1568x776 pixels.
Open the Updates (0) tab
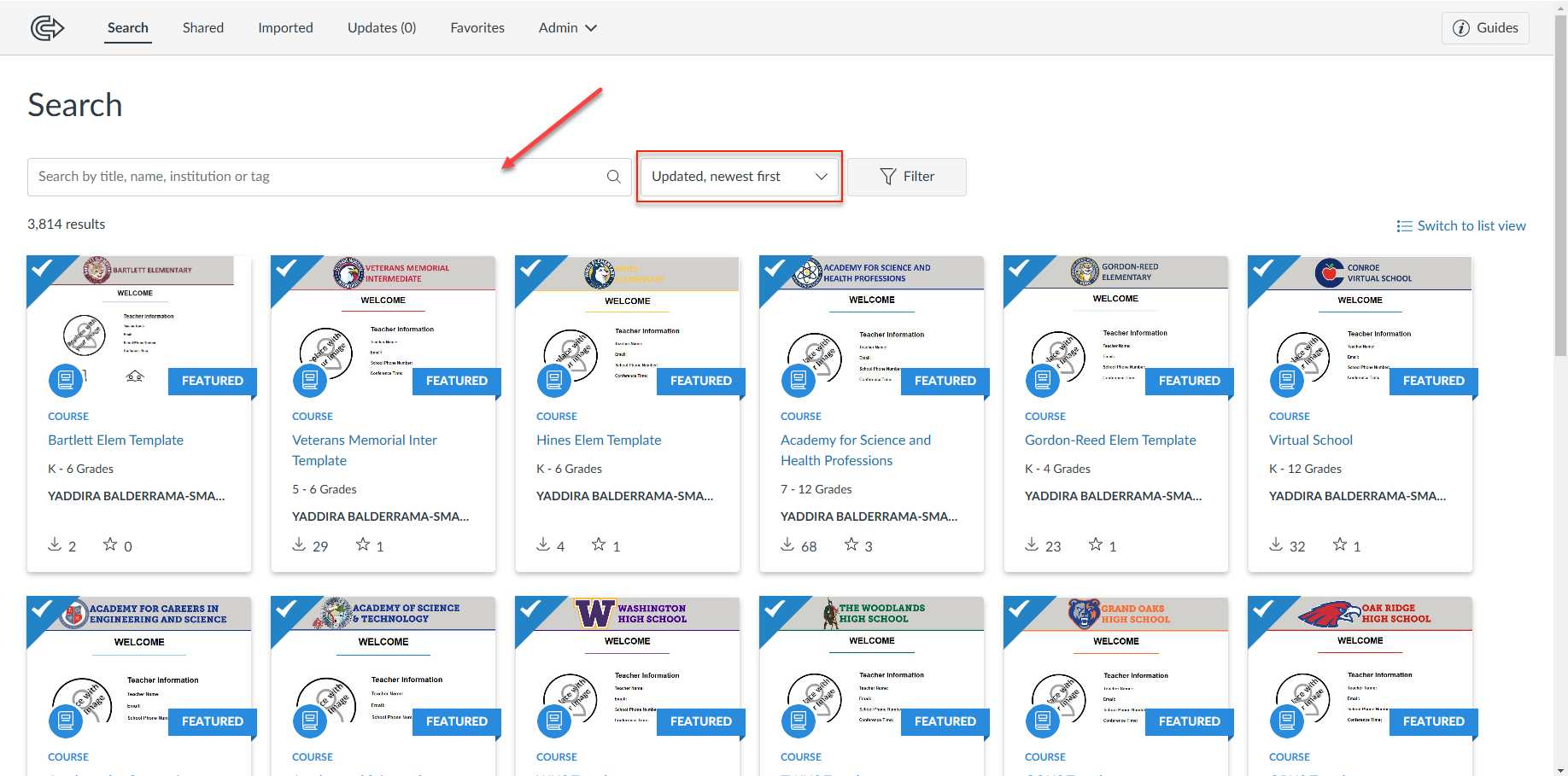click(x=382, y=28)
